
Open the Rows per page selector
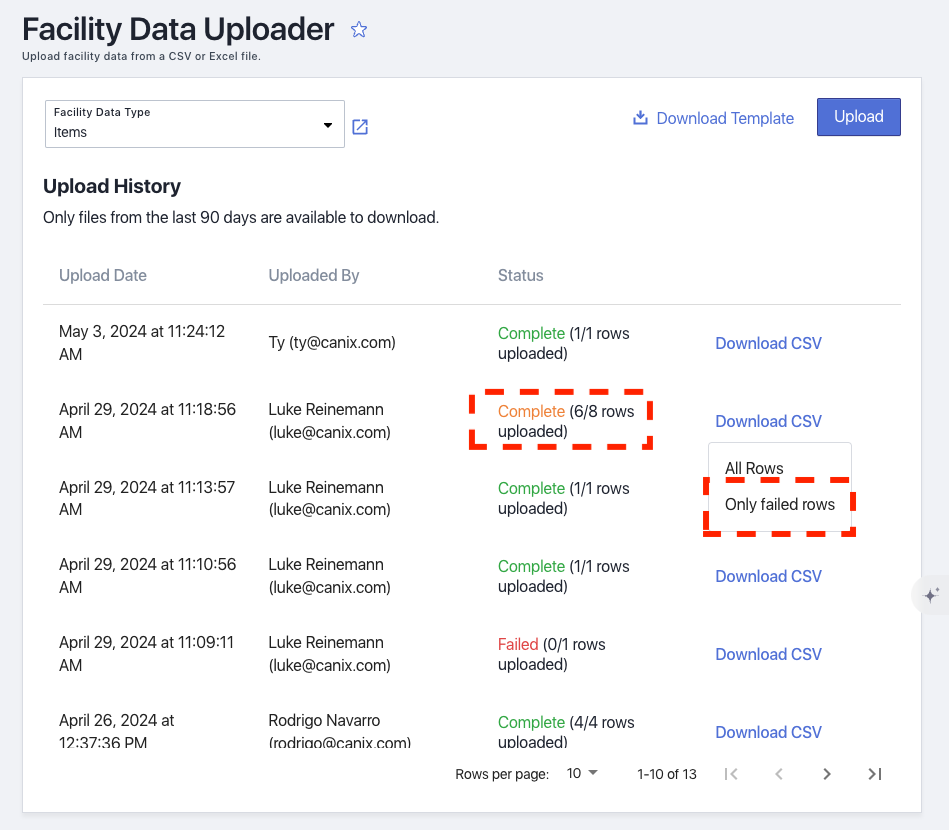click(582, 773)
